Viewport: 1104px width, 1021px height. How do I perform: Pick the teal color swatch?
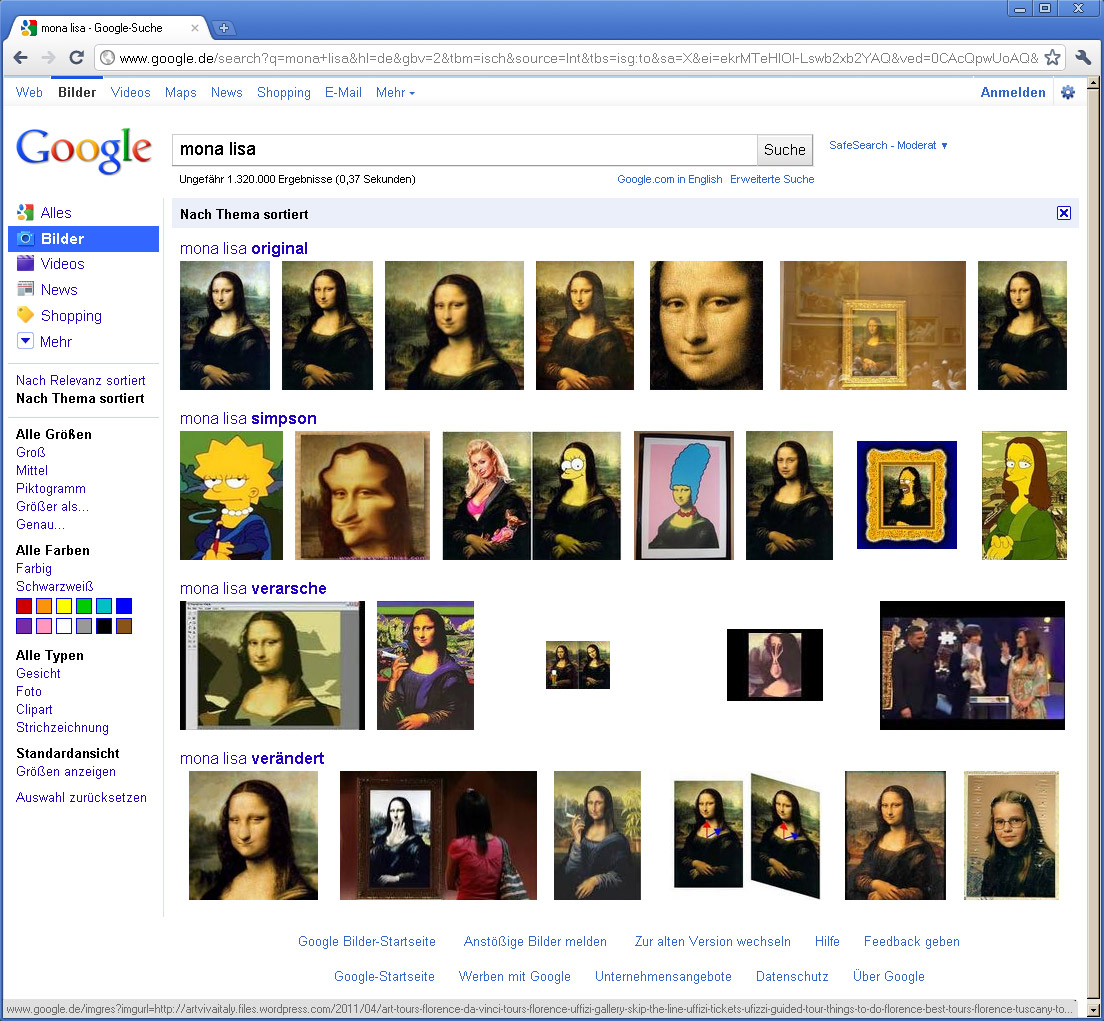104,606
